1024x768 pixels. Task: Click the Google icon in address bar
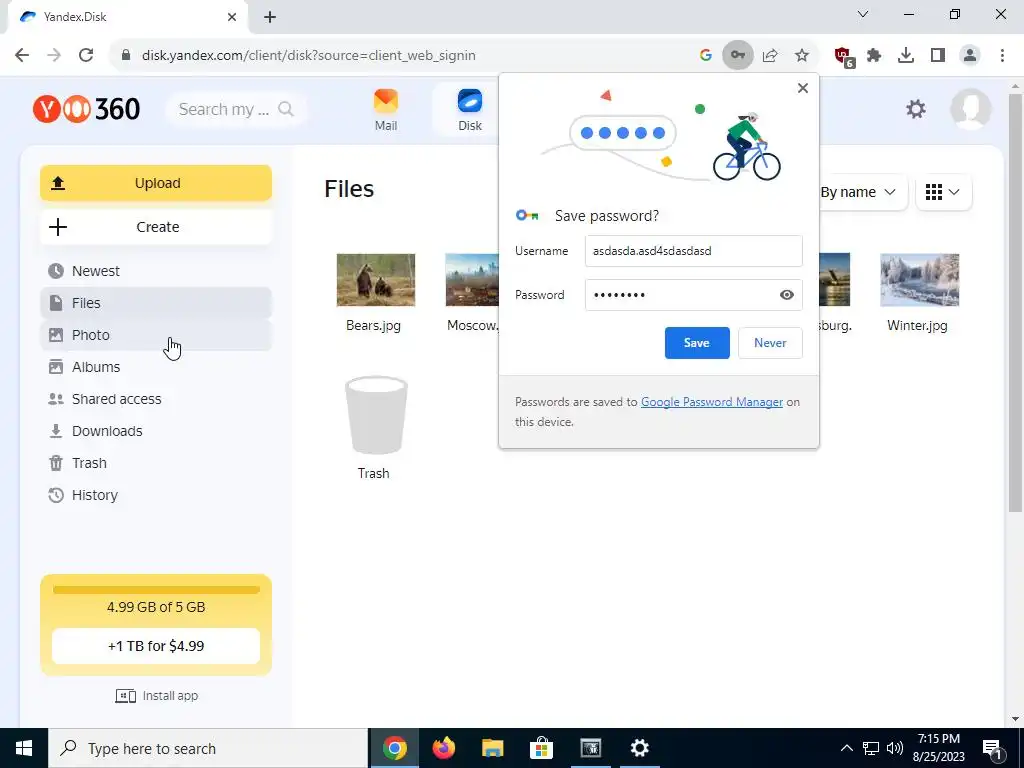point(705,56)
